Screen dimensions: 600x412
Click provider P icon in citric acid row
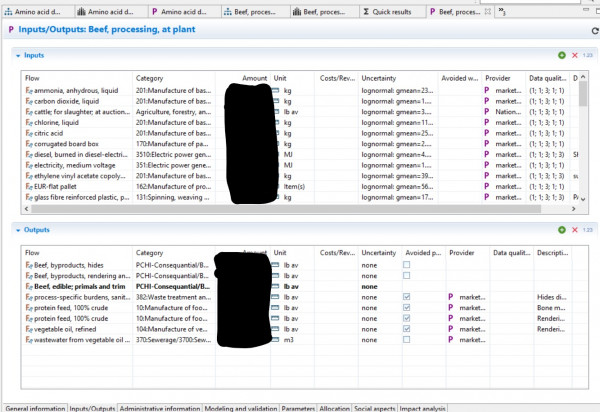(486, 133)
